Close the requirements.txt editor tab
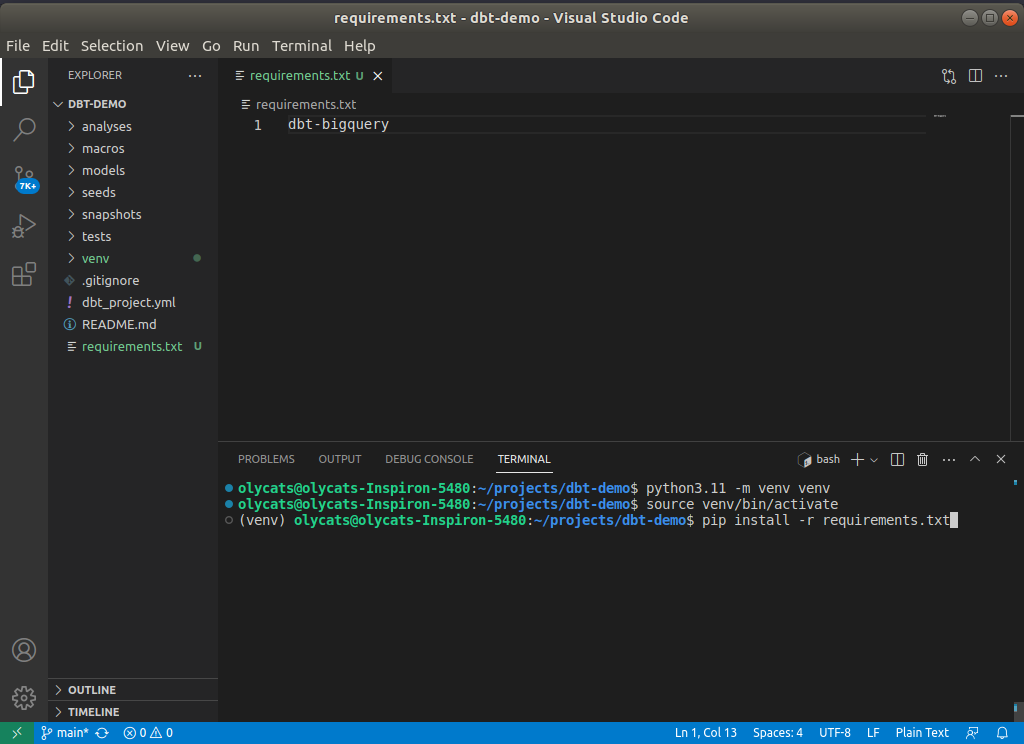 point(377,76)
